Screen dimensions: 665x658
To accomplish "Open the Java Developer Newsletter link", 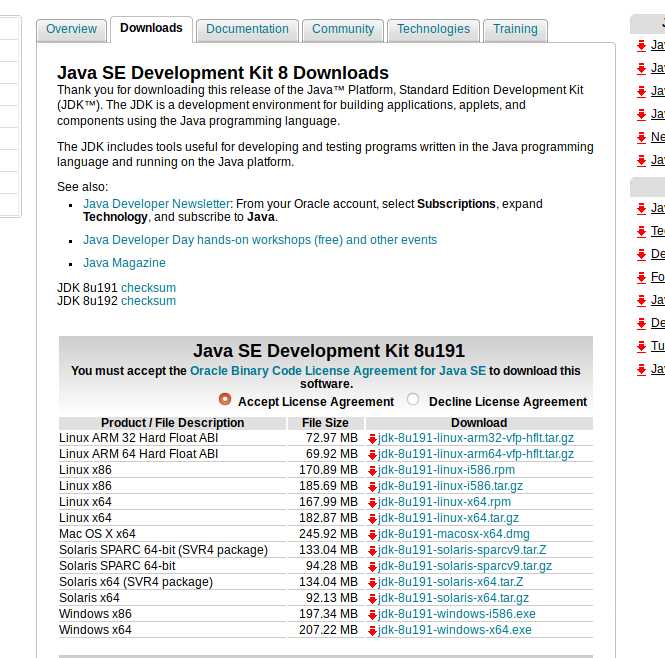I will pyautogui.click(x=156, y=204).
